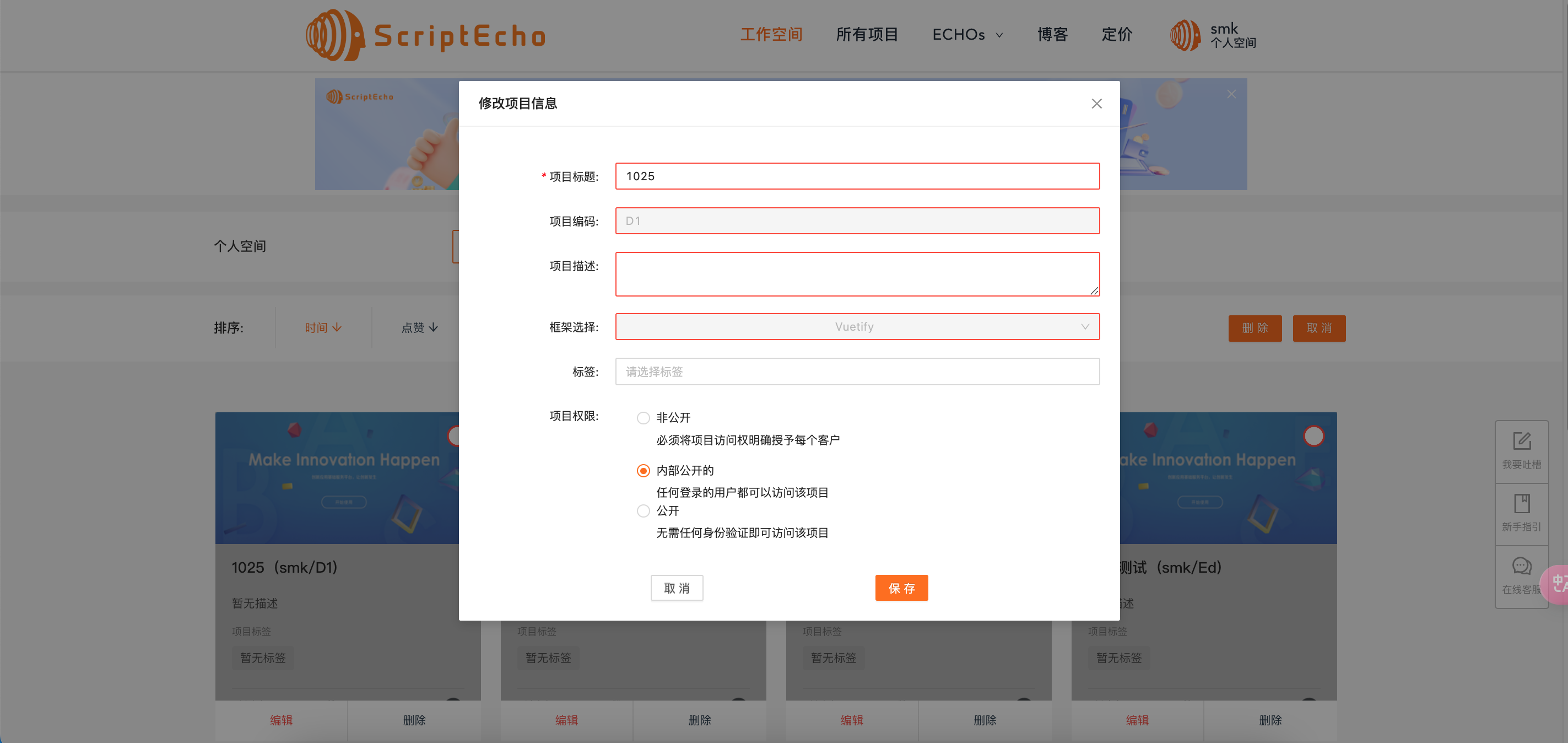The image size is (1568, 743).
Task: Open the smk user avatar icon
Action: 1185,35
